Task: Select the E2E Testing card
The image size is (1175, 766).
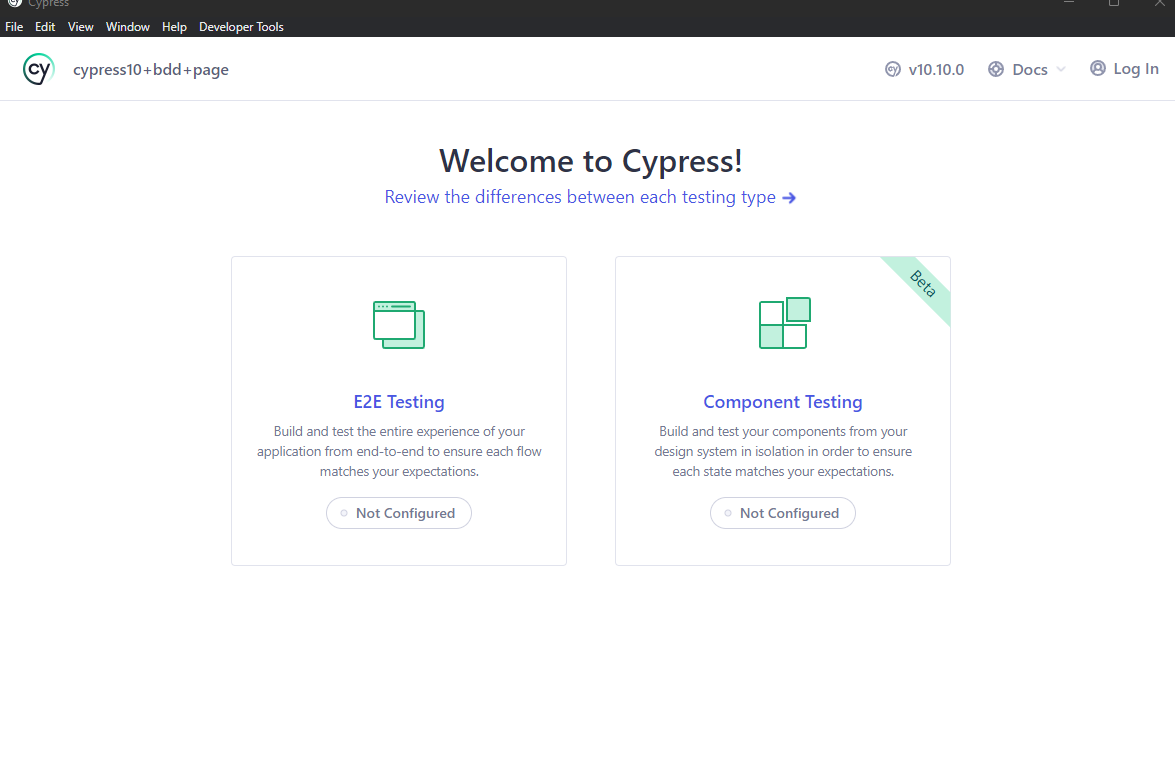Action: pyautogui.click(x=398, y=410)
